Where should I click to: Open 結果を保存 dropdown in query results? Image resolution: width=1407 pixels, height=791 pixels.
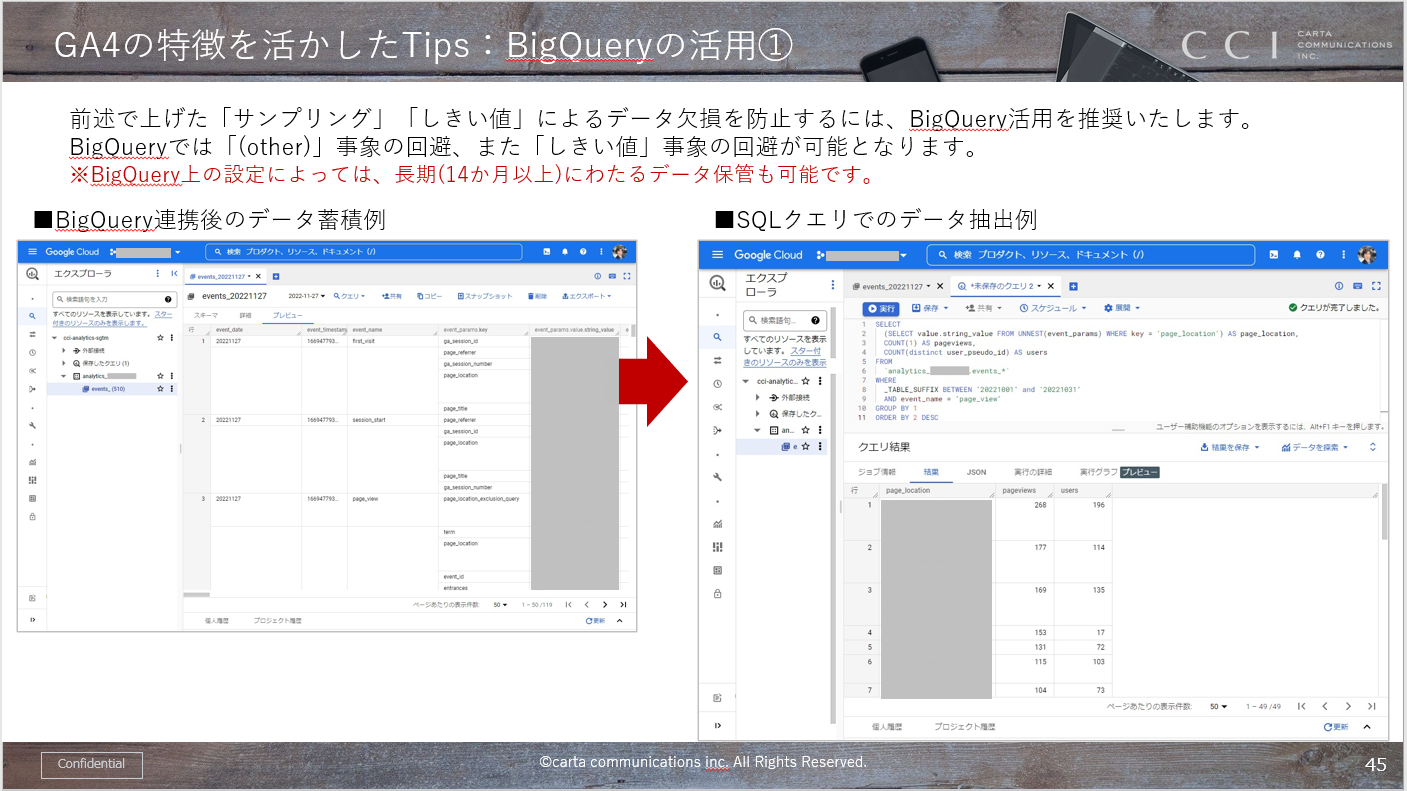pyautogui.click(x=1230, y=447)
